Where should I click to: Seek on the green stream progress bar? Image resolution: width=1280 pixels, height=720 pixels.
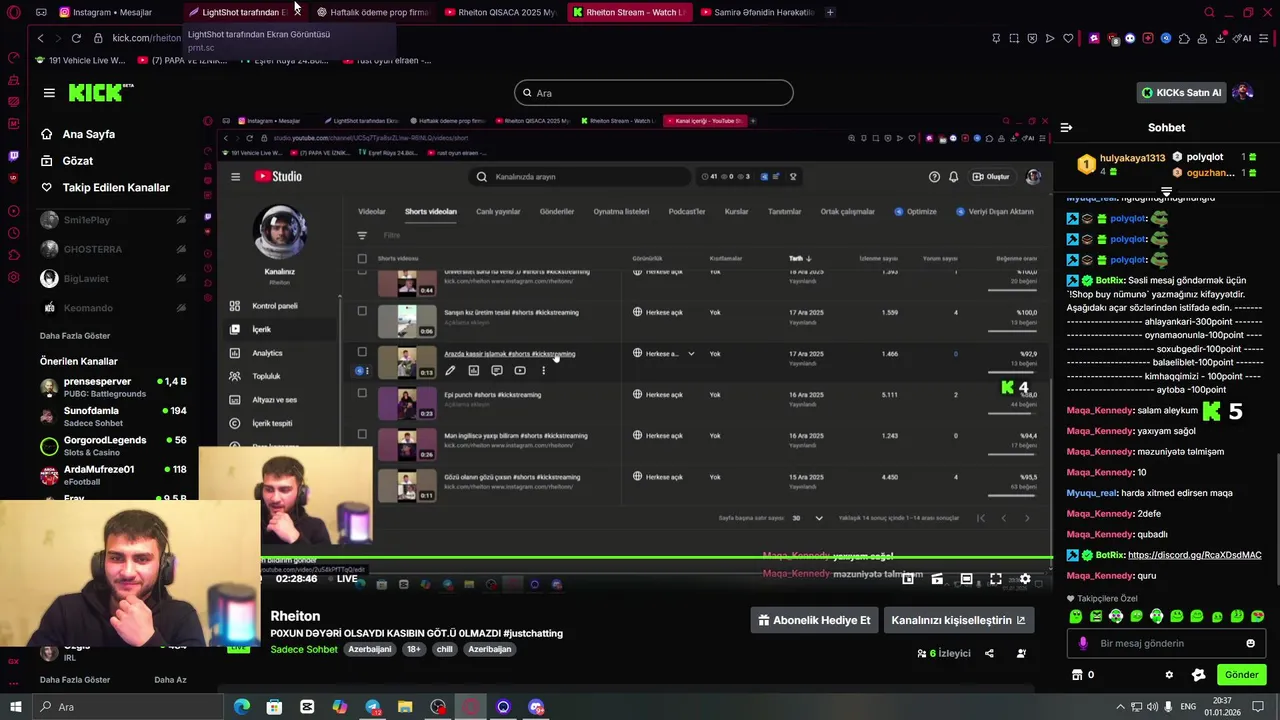point(655,557)
